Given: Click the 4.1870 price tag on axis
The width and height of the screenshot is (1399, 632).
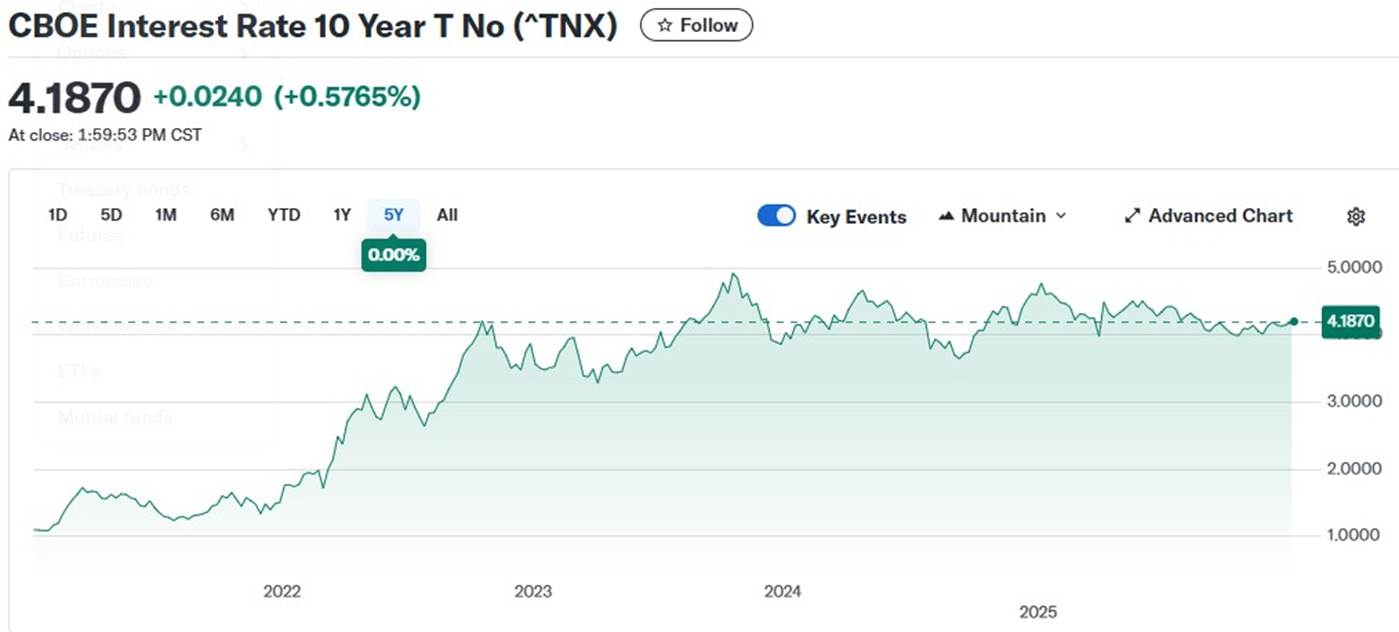Looking at the screenshot, I should coord(1350,321).
